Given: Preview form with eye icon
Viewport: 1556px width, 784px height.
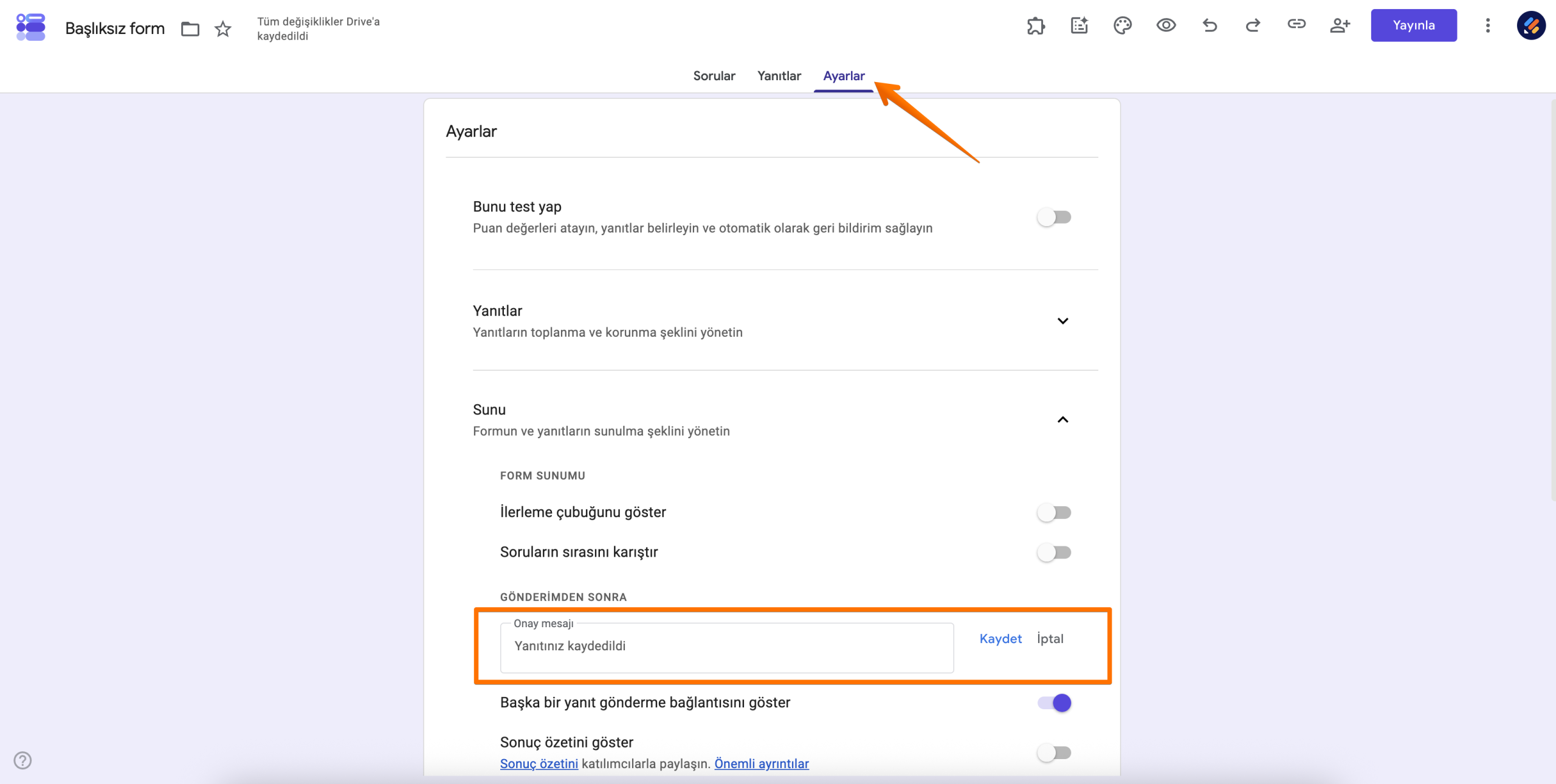Looking at the screenshot, I should point(1166,26).
